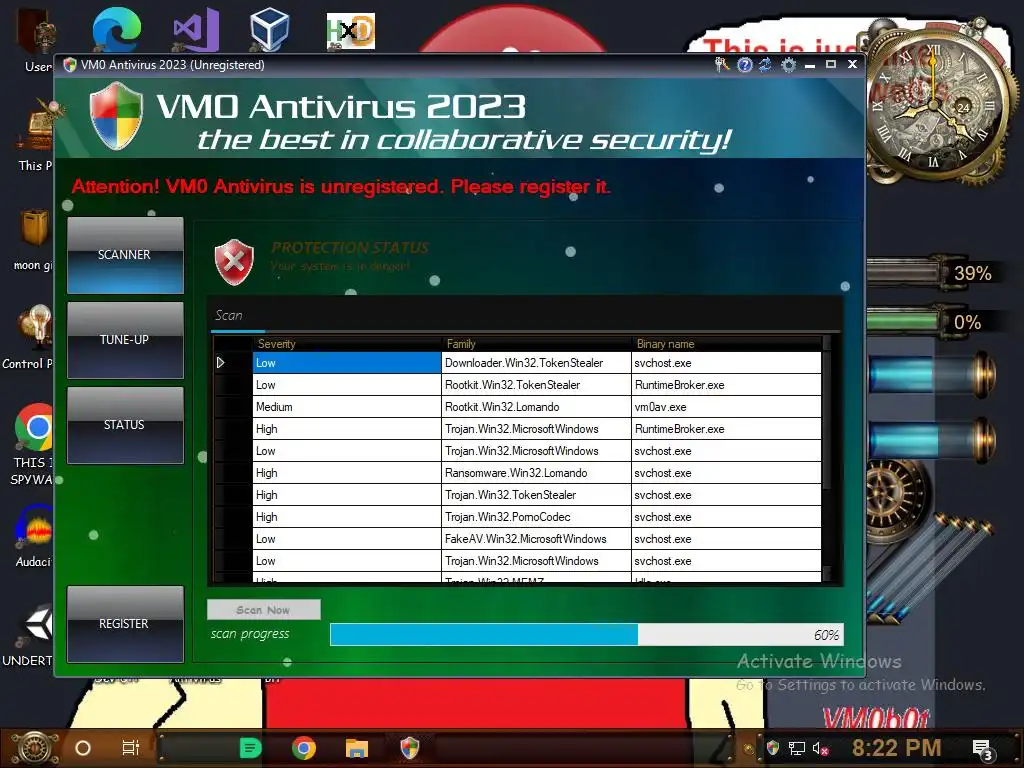Image resolution: width=1024 pixels, height=768 pixels.
Task: Open the TUNE-UP section
Action: pos(125,340)
